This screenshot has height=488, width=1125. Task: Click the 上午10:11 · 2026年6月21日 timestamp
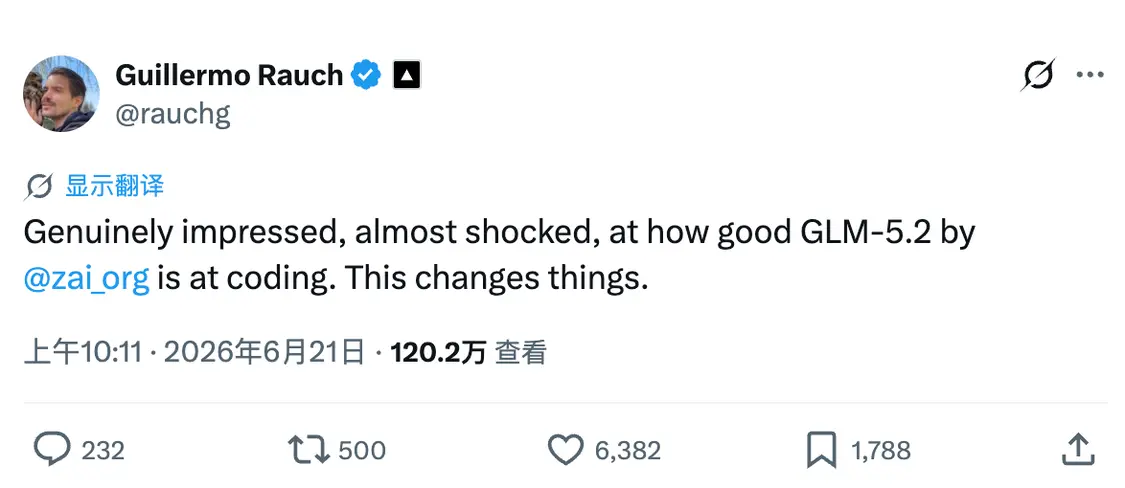coord(194,353)
